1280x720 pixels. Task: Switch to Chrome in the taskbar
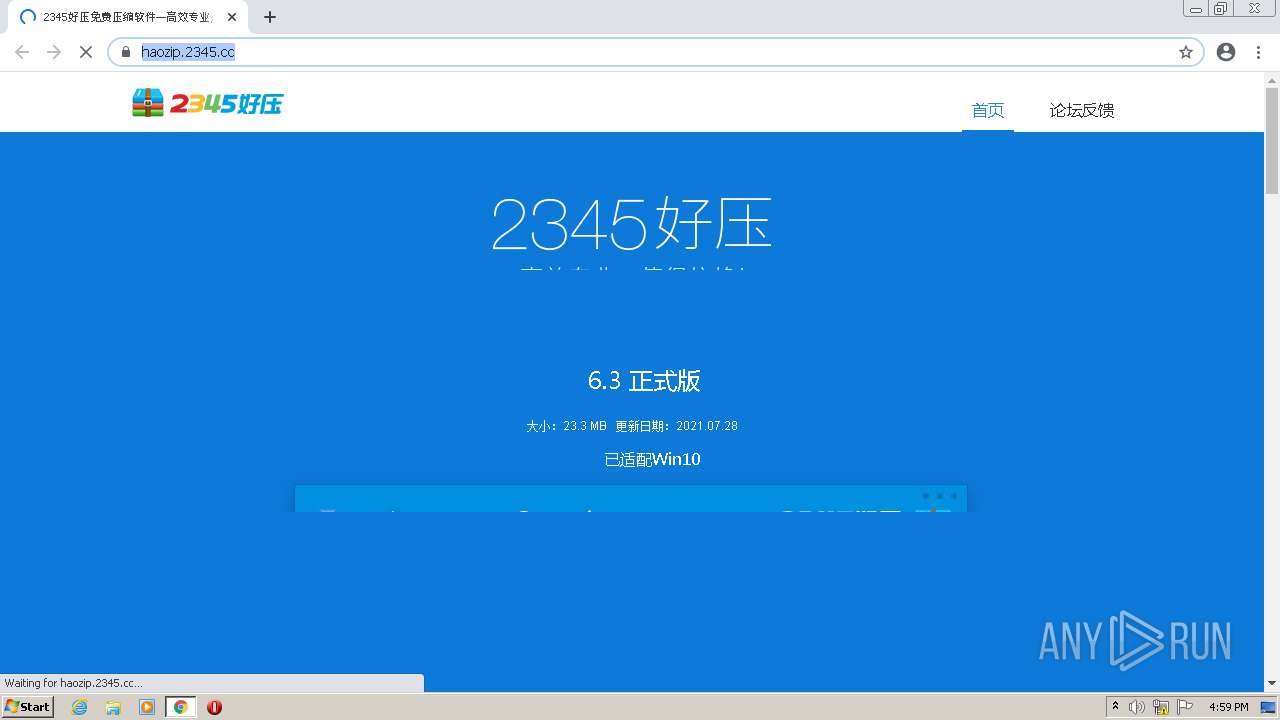point(180,707)
